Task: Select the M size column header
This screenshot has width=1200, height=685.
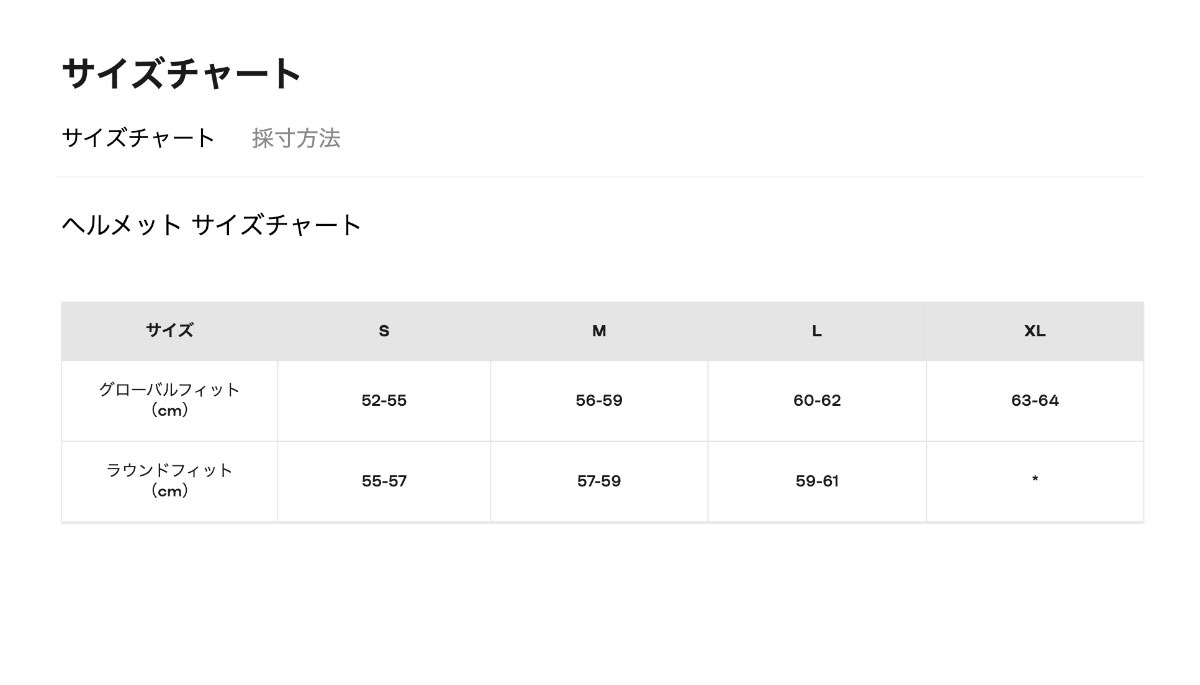Action: click(599, 331)
